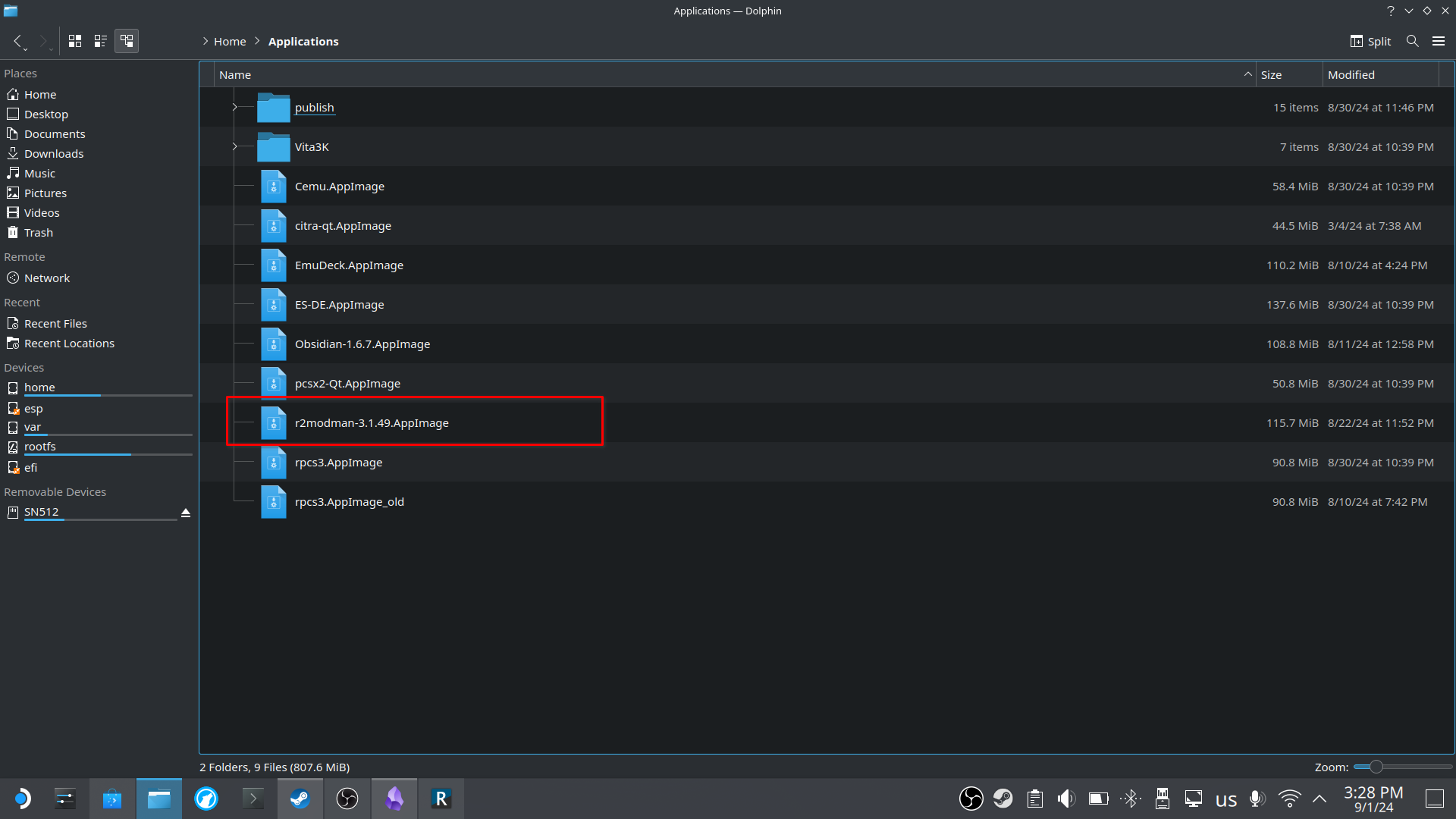
Task: Open the home device
Action: point(99,388)
